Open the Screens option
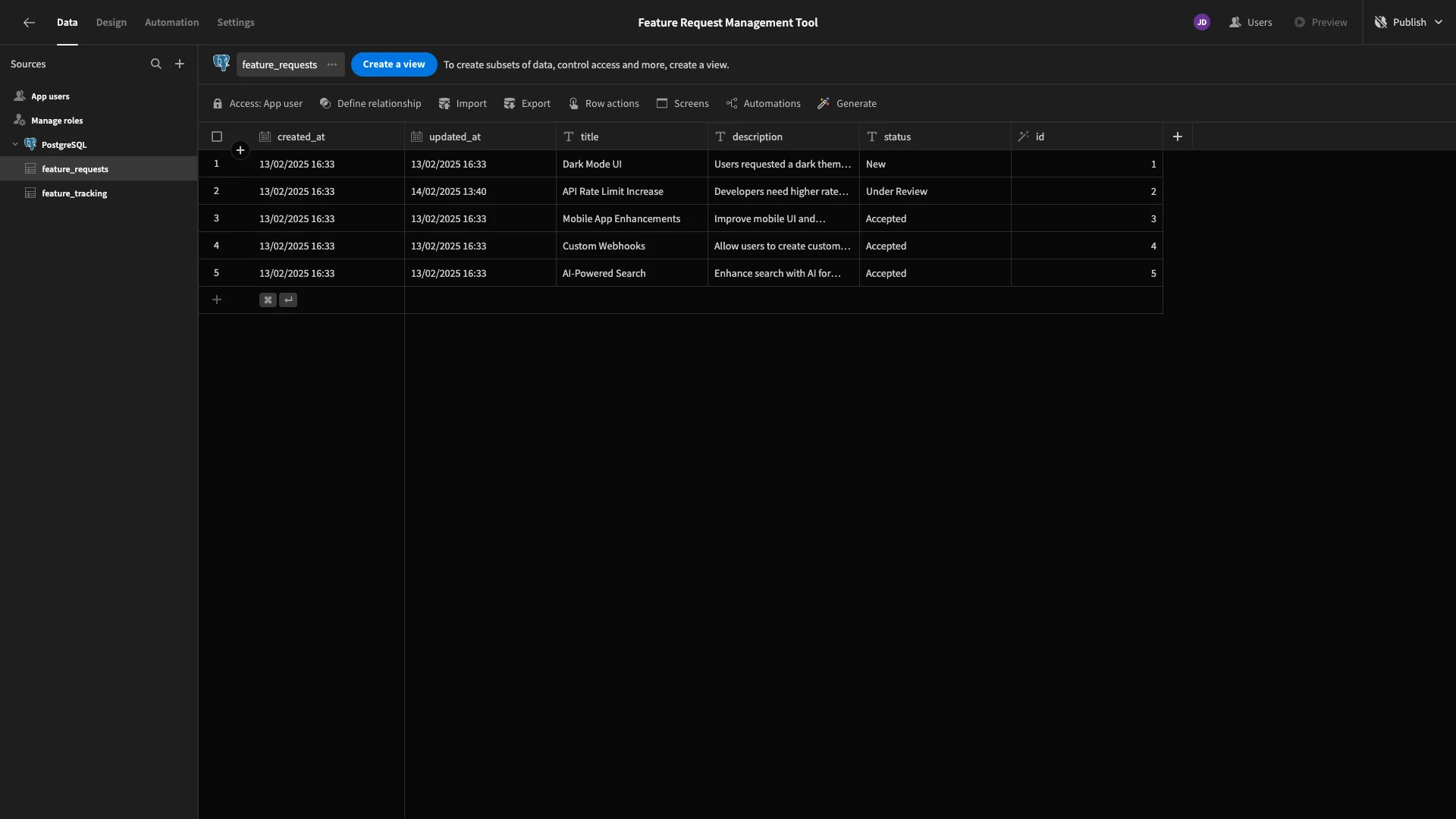This screenshot has width=1456, height=819. pyautogui.click(x=682, y=104)
